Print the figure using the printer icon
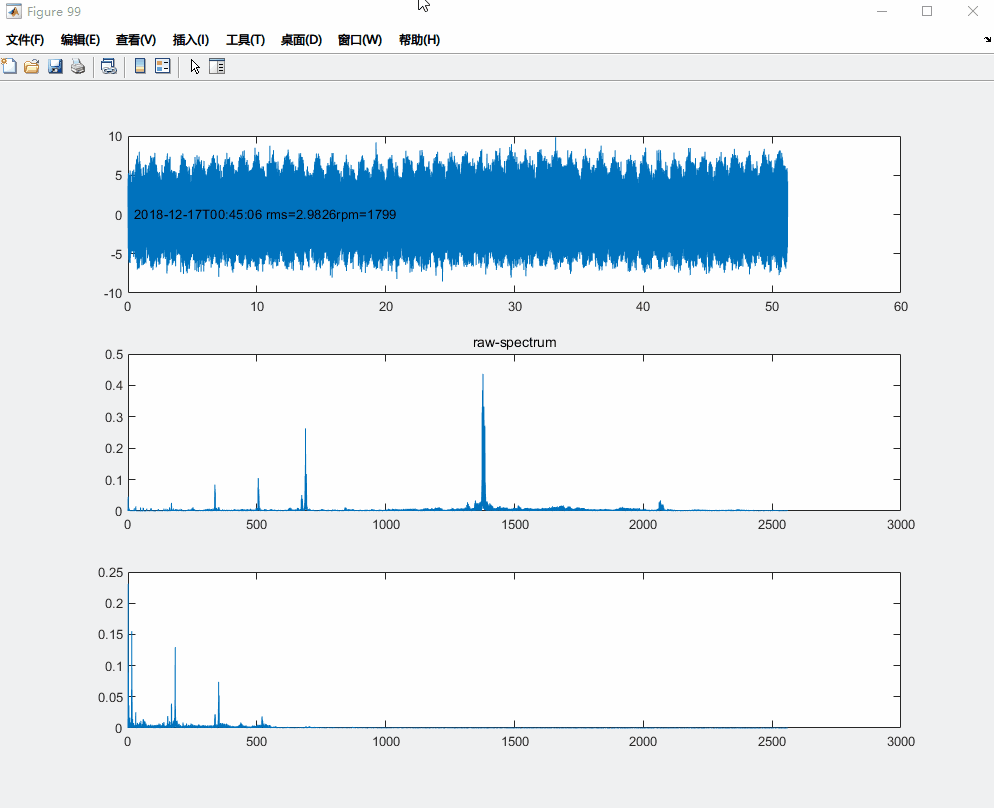994x808 pixels. (x=78, y=66)
